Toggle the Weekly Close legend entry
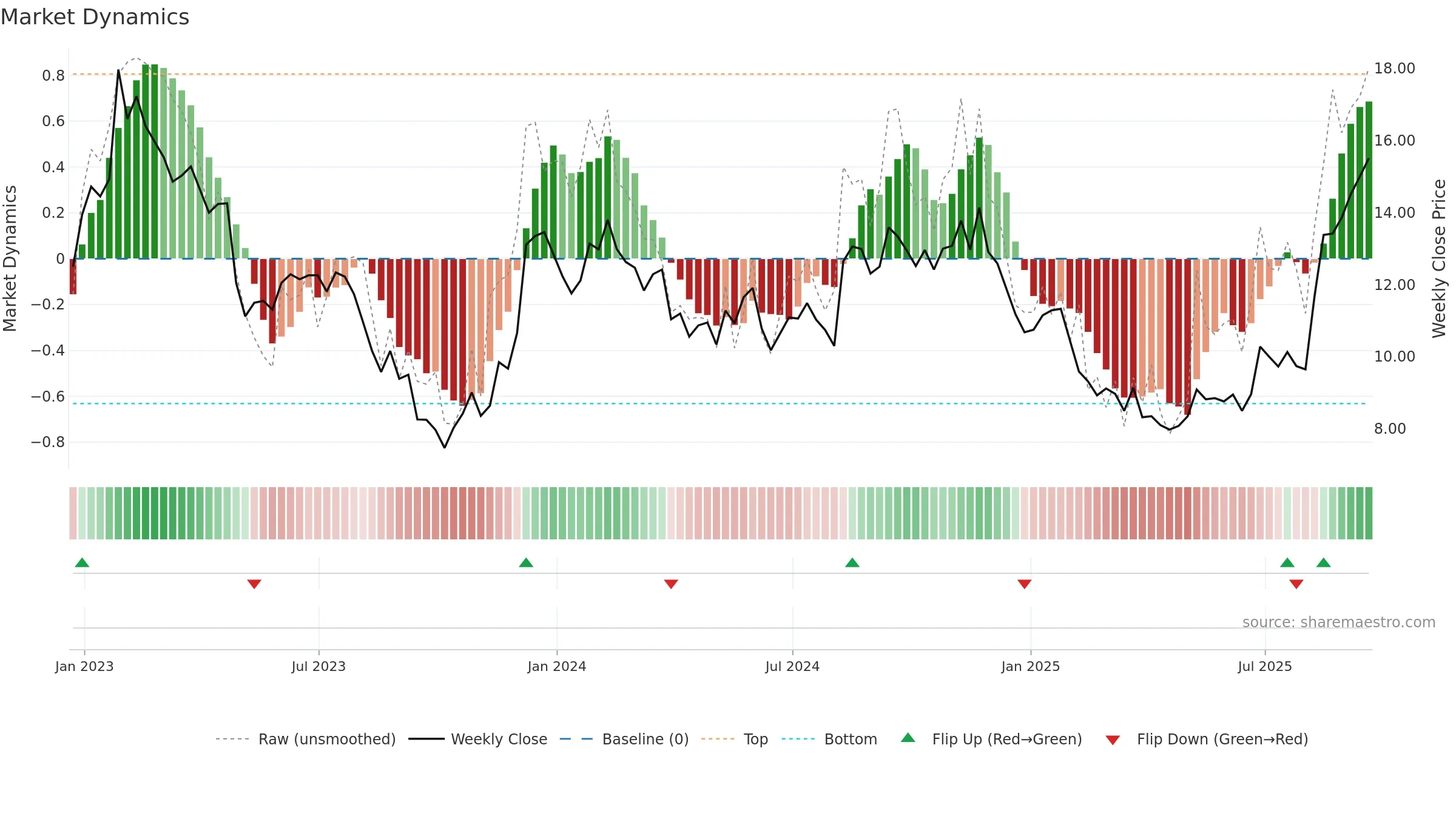This screenshot has height=819, width=1456. 478,739
